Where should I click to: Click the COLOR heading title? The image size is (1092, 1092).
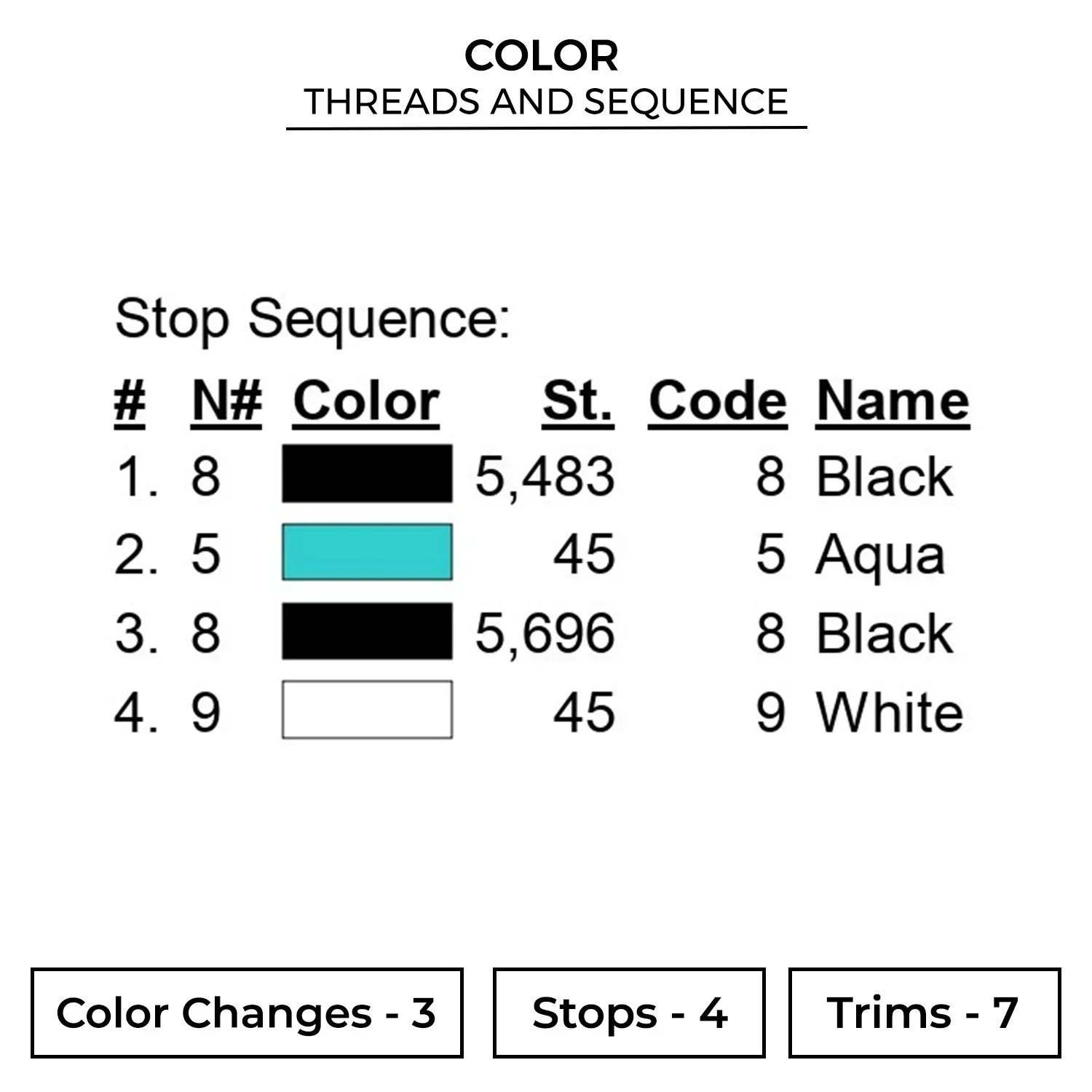click(542, 56)
